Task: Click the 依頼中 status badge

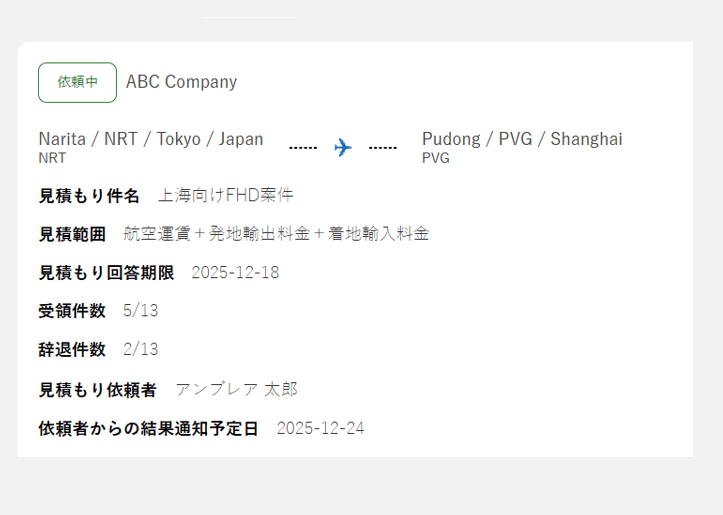Action: pyautogui.click(x=77, y=82)
